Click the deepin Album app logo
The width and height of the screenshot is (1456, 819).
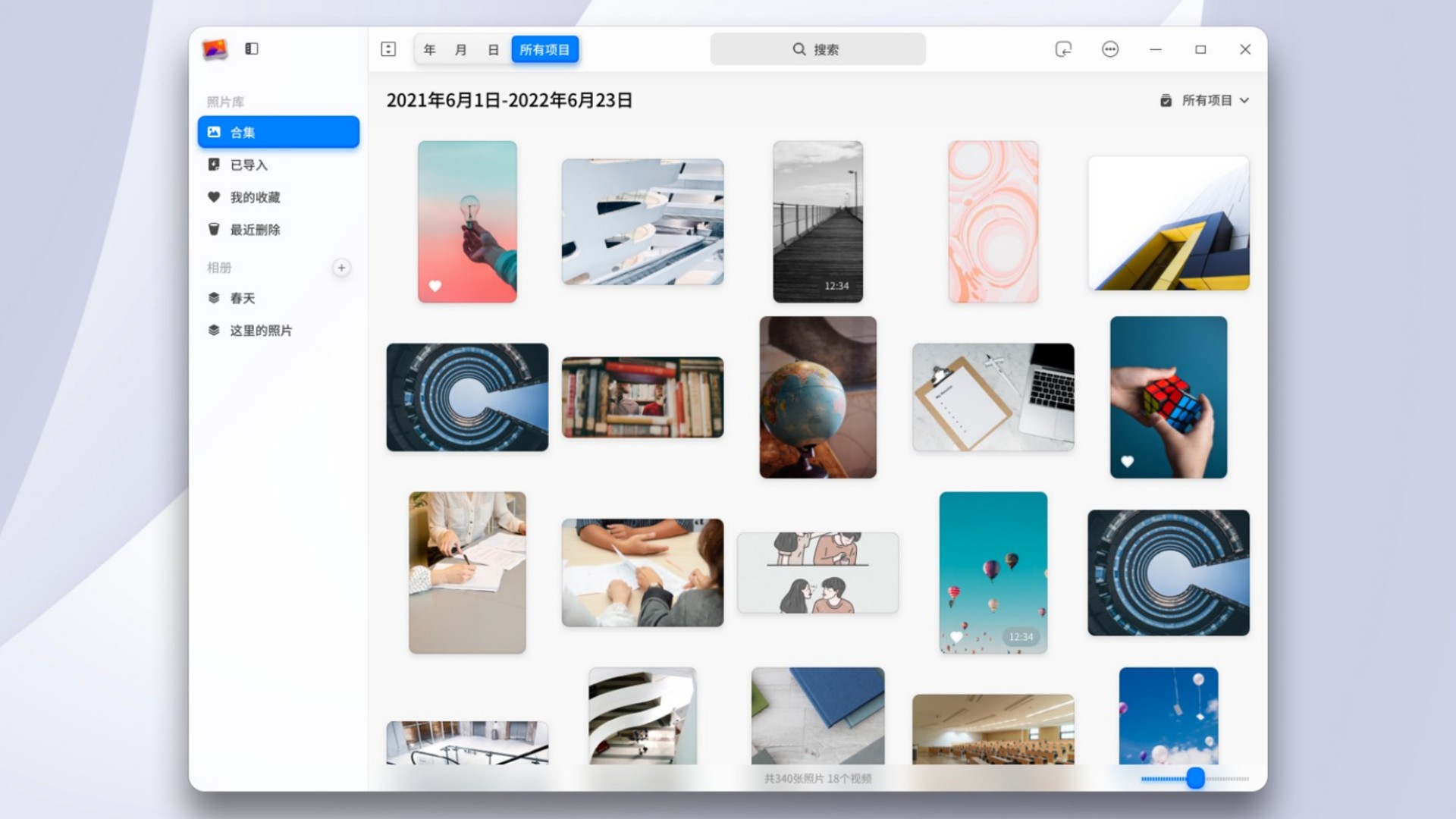pyautogui.click(x=215, y=49)
